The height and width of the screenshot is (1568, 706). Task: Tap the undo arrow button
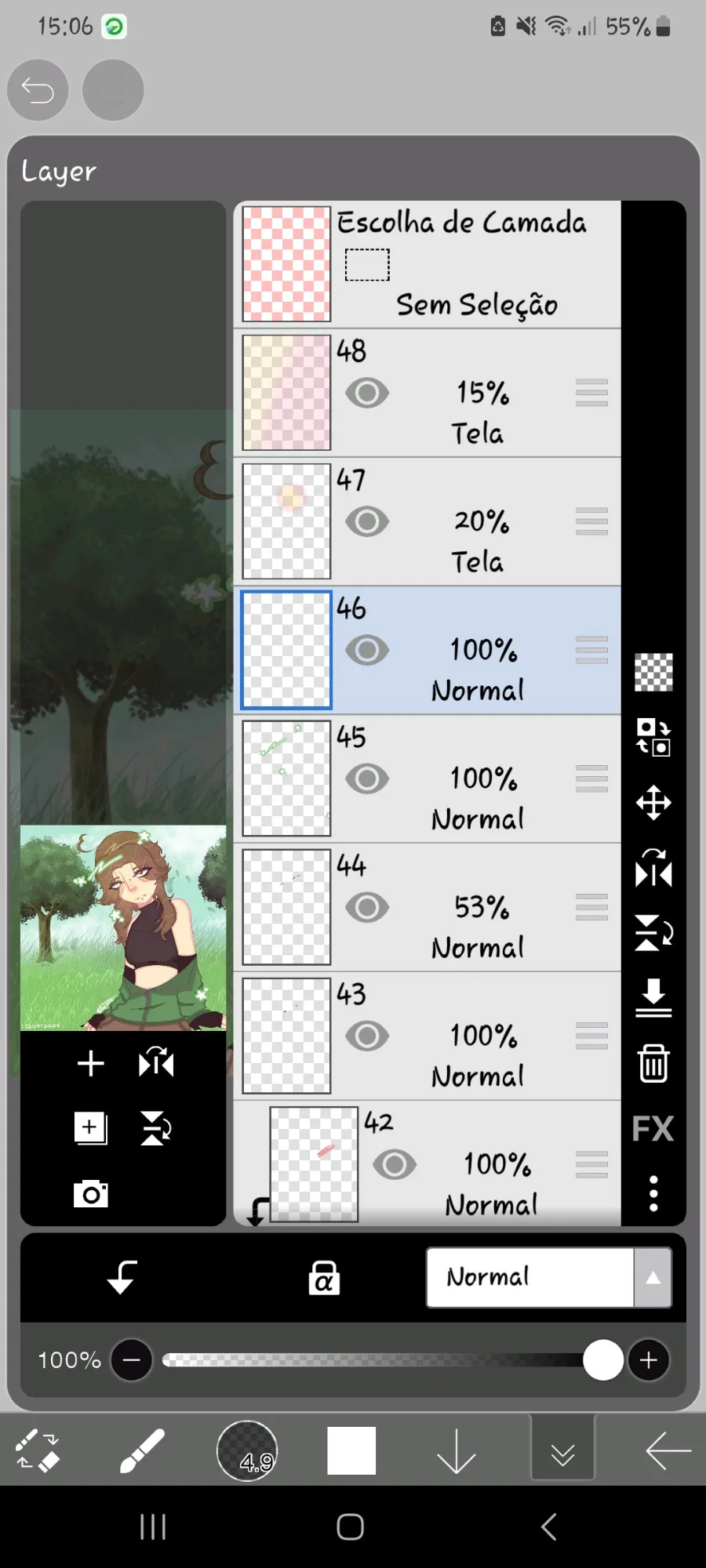[38, 90]
